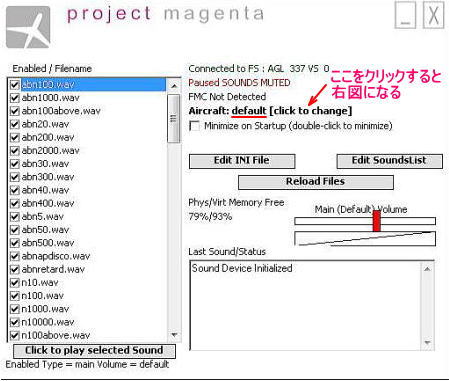
Task: Click the Project Magenta airplane logo
Action: pyautogui.click(x=28, y=27)
